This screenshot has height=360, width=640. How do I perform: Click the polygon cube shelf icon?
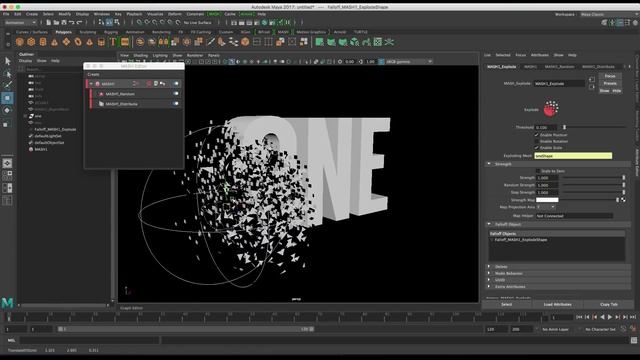pos(31,42)
